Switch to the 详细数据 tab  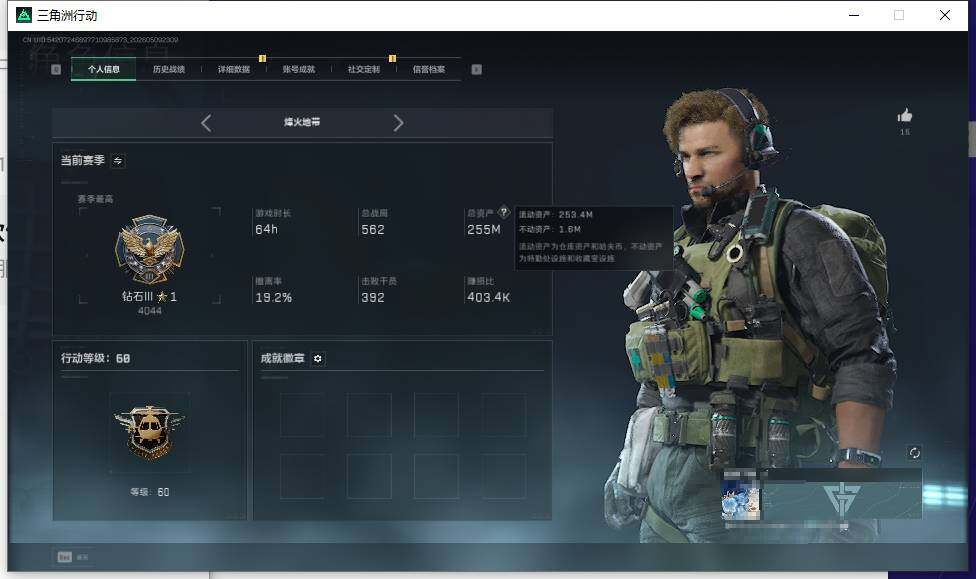(x=233, y=69)
